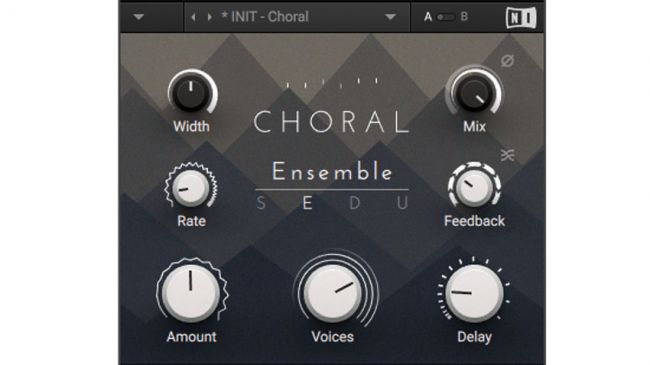Click the Feedback label
The height and width of the screenshot is (365, 650).
[x=474, y=221]
